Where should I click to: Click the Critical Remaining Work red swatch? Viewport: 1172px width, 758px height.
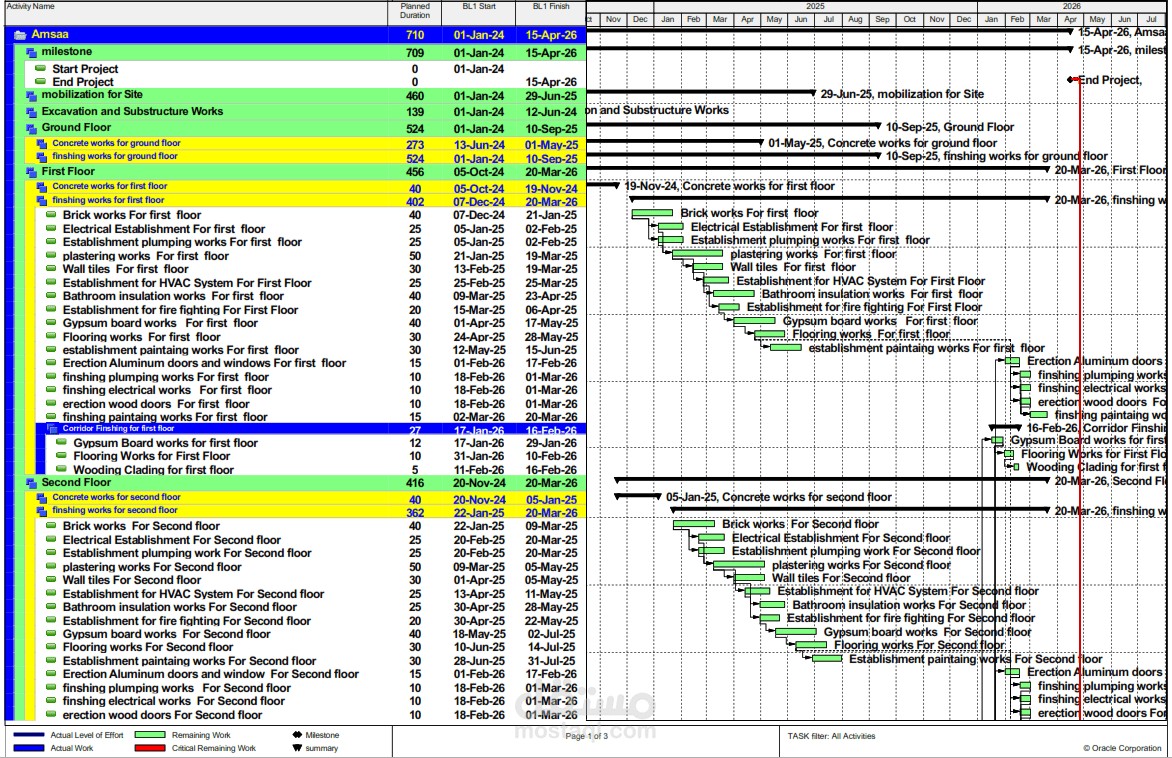click(149, 748)
